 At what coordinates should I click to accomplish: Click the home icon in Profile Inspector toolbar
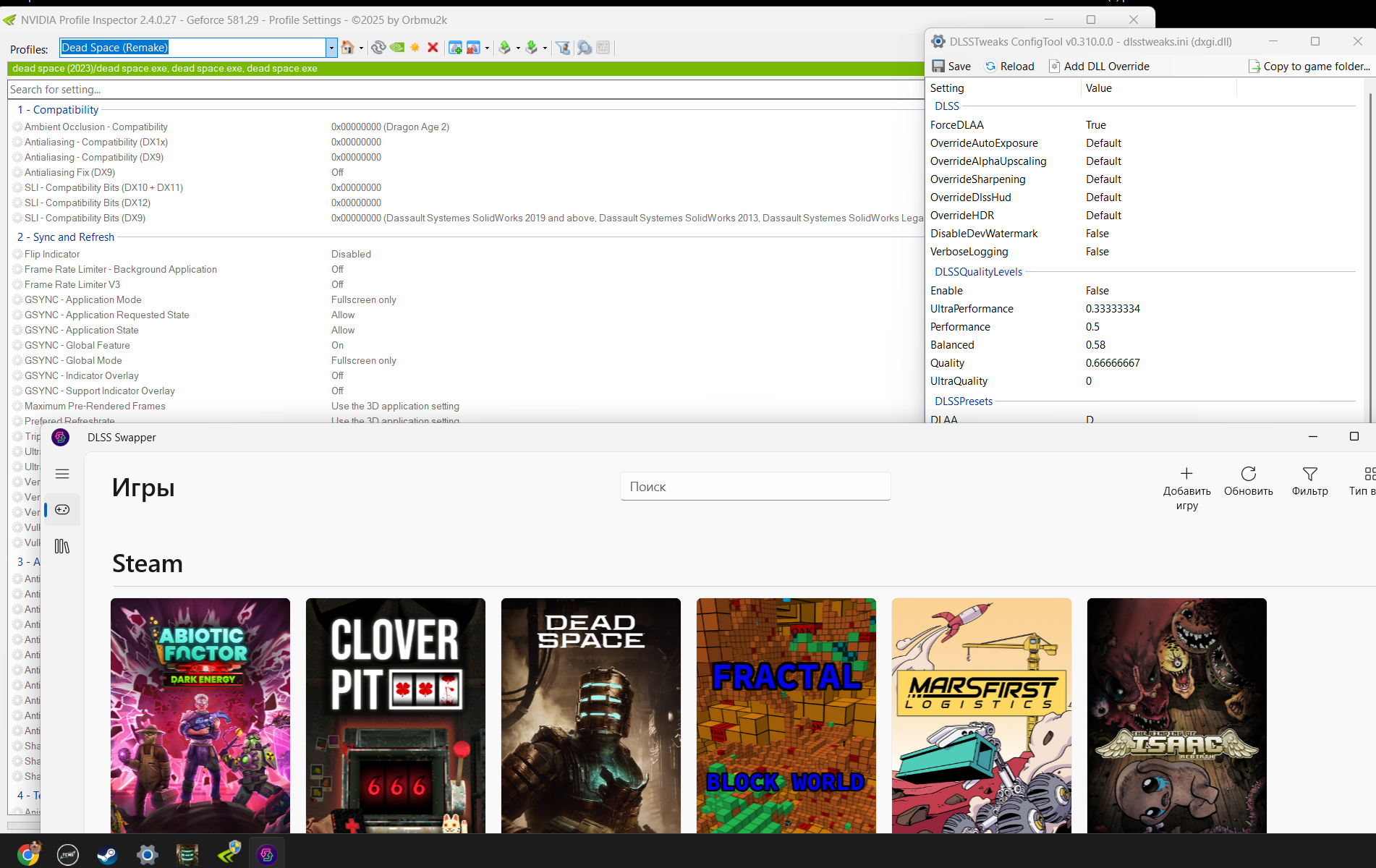pos(348,48)
